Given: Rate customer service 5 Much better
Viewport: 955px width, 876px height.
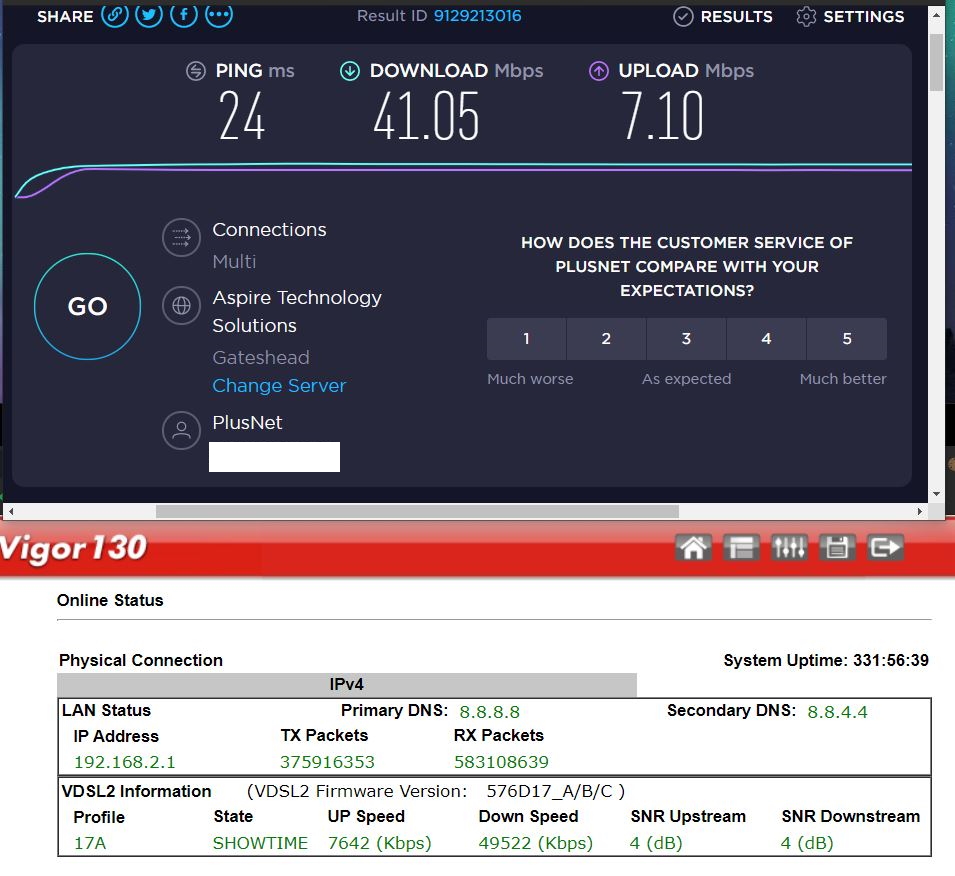Looking at the screenshot, I should coord(847,339).
